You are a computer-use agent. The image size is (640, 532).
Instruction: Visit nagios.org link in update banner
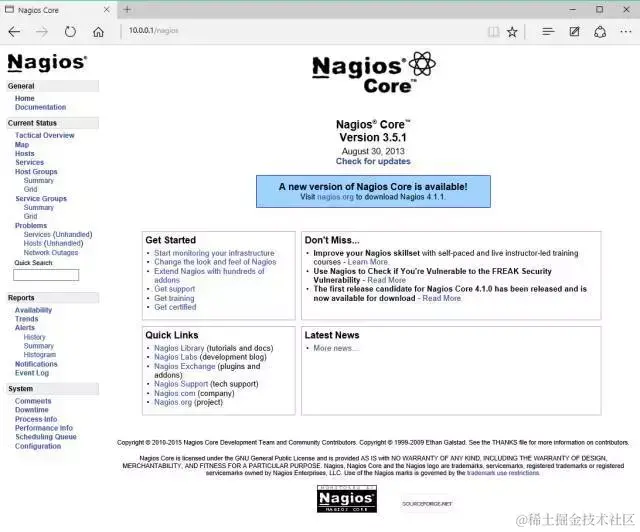335,197
